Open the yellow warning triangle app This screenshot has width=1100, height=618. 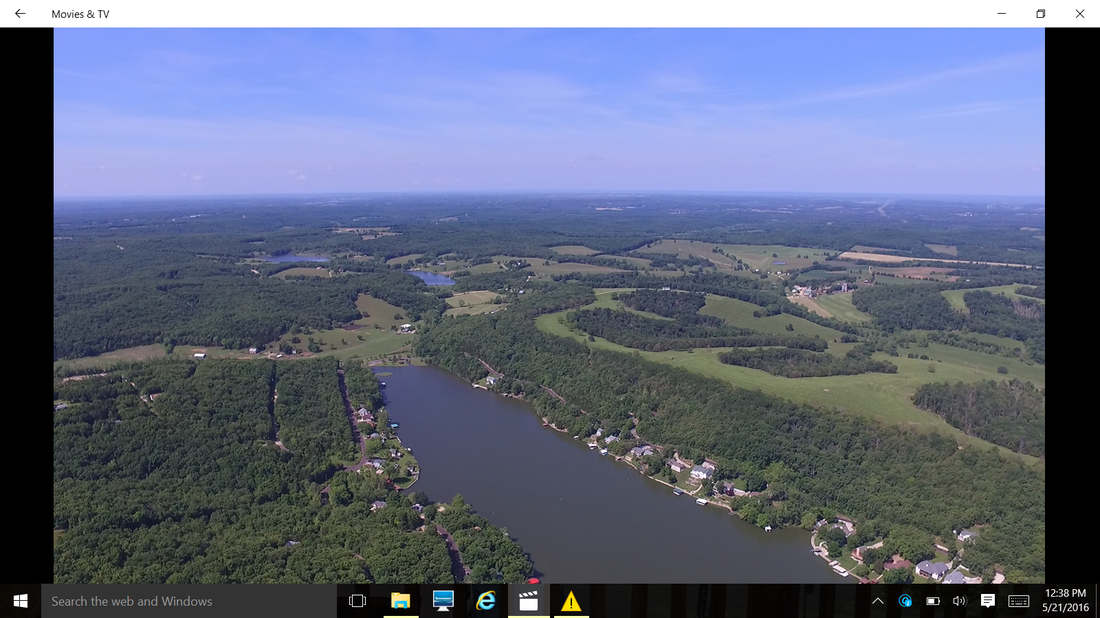pos(571,601)
